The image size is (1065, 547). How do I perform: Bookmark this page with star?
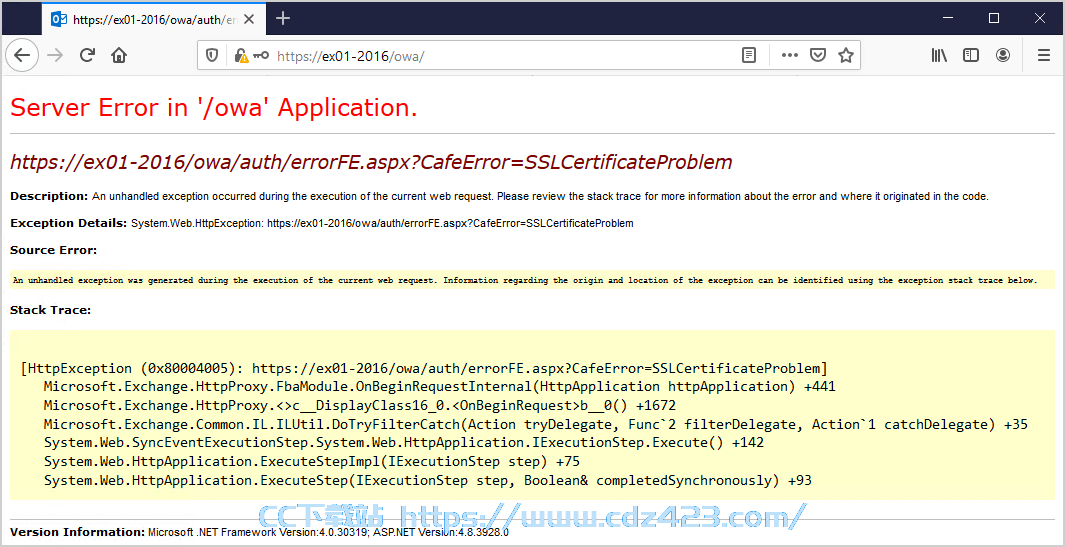coord(846,56)
